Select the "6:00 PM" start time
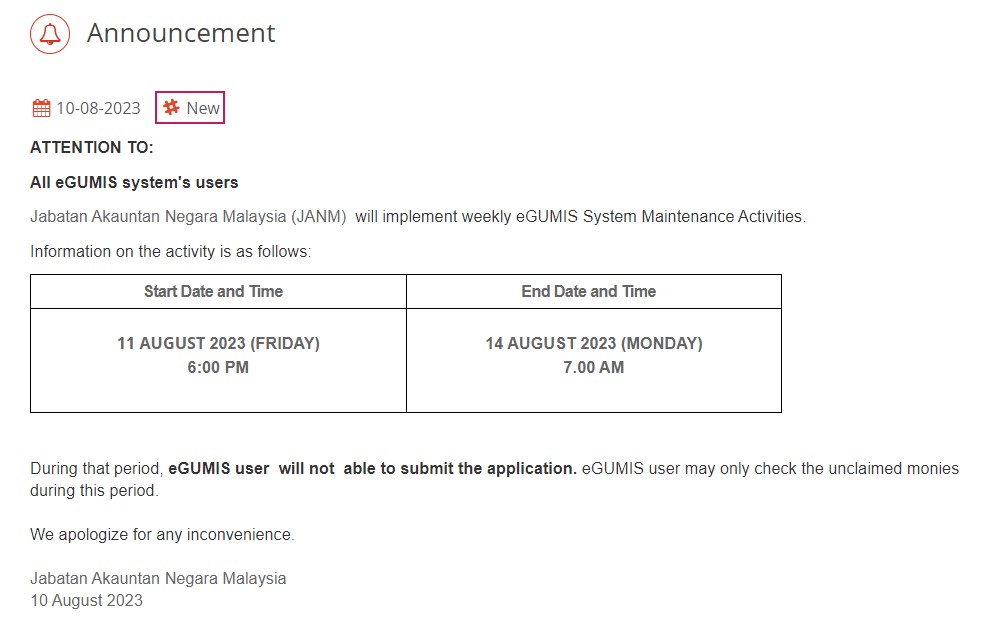987x618 pixels. pos(218,368)
